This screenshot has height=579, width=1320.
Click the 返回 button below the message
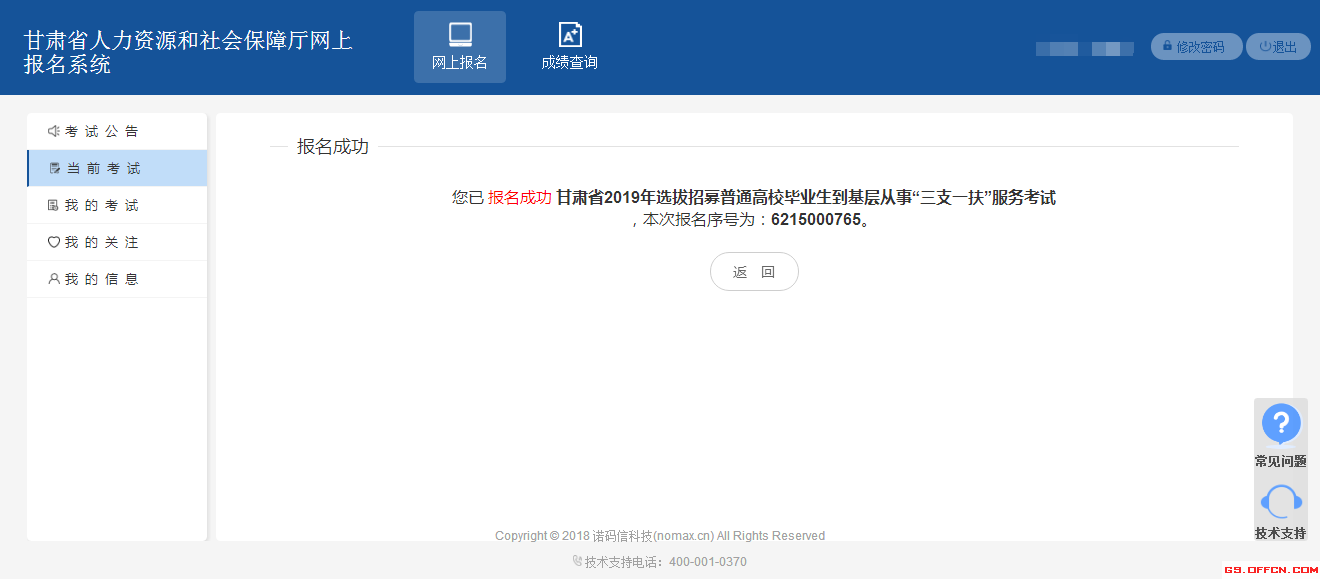(x=754, y=271)
